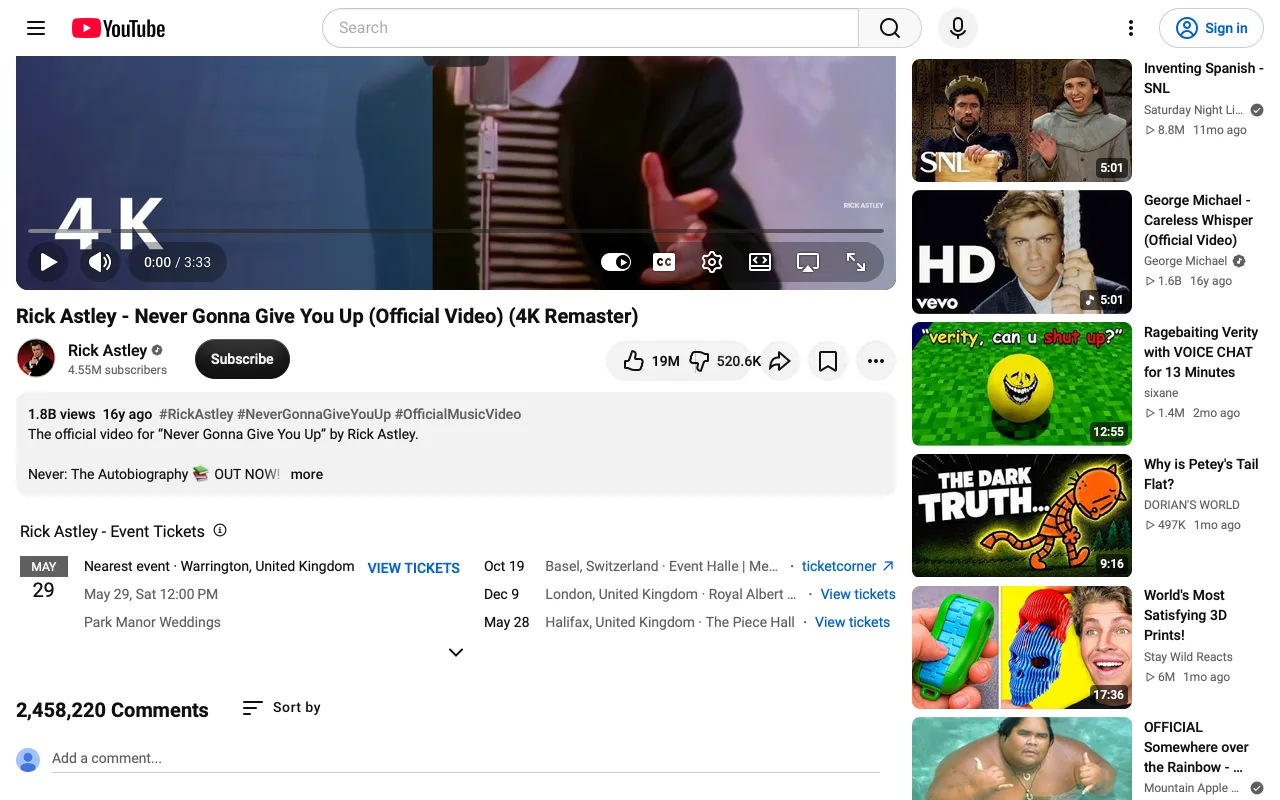Click 'Park Manor Weddings' venue text

[x=152, y=622]
